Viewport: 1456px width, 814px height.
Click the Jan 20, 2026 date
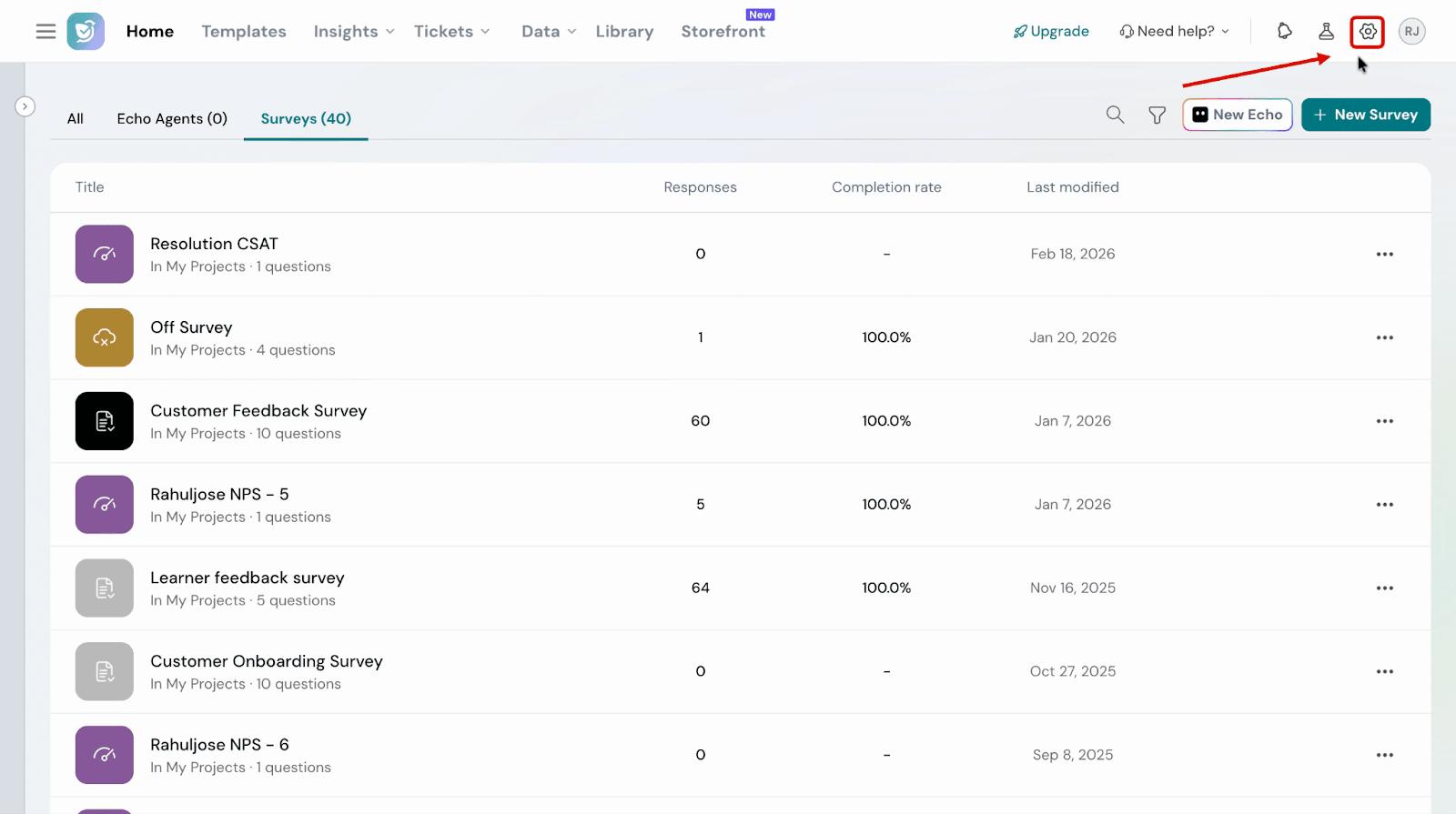point(1073,337)
